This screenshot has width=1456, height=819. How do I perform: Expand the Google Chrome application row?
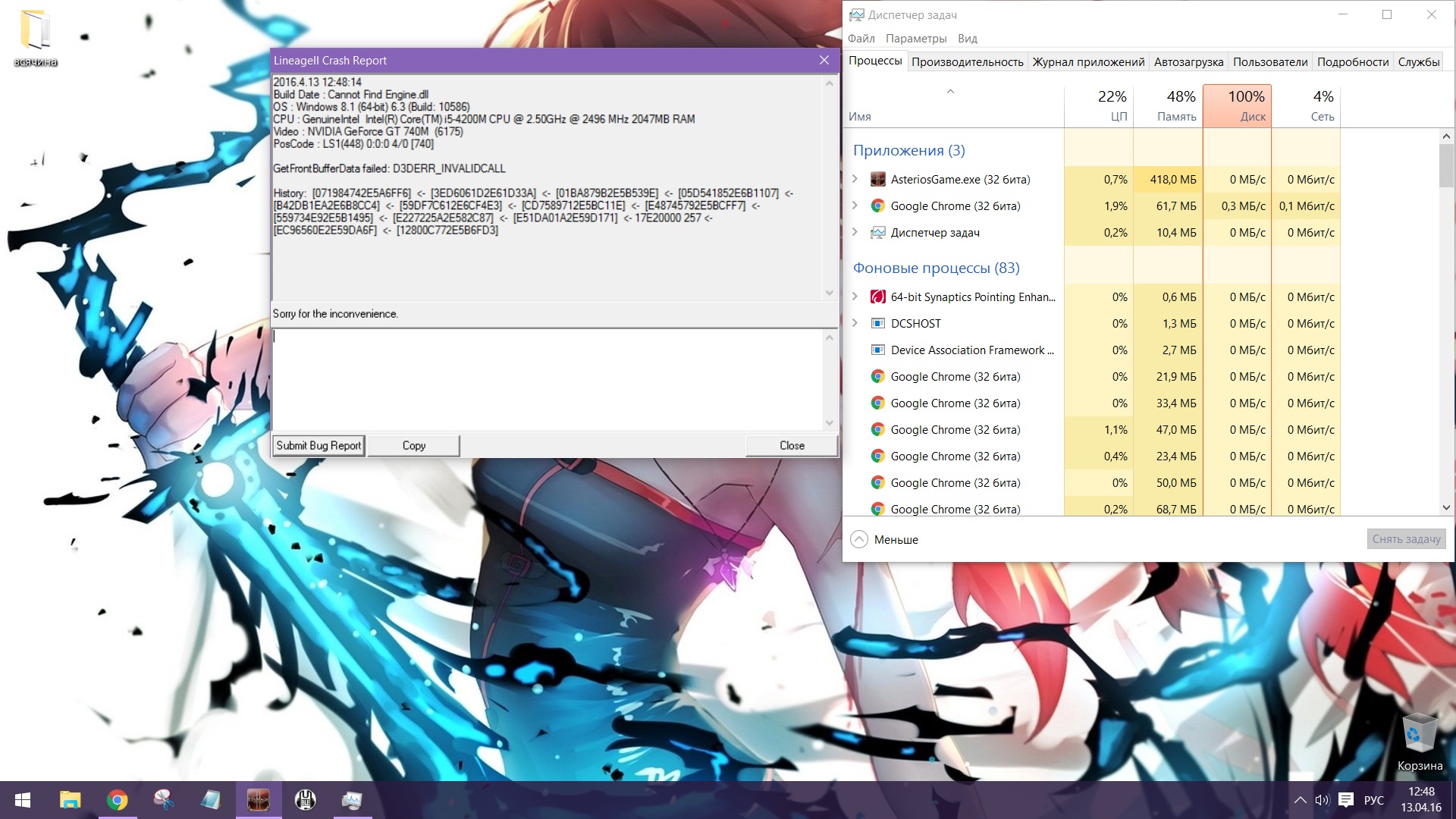(x=855, y=206)
